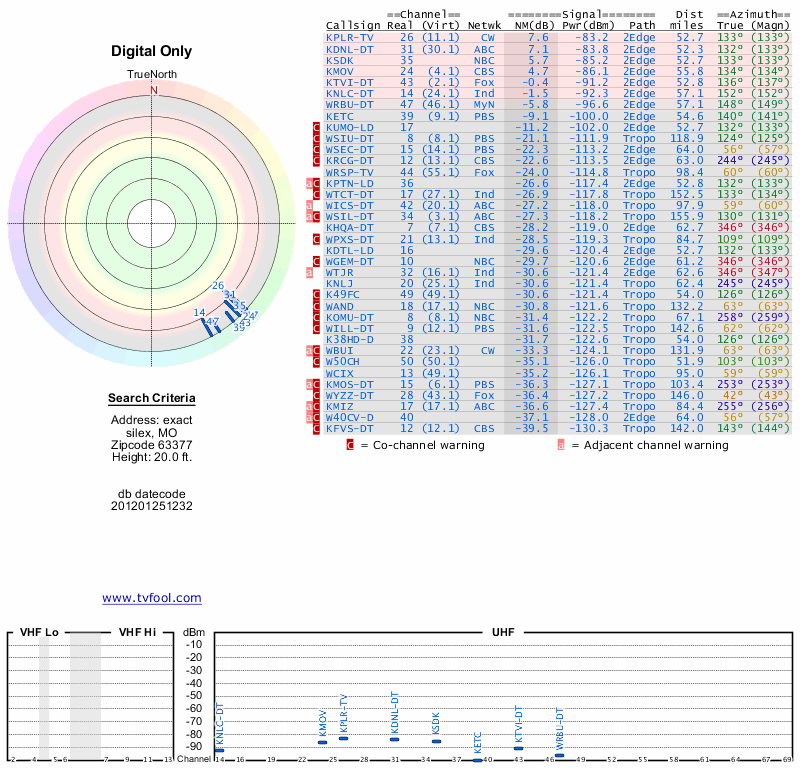Click the 155.9 distance value for WSIL-DT
This screenshot has height=768, width=800.
click(x=687, y=216)
